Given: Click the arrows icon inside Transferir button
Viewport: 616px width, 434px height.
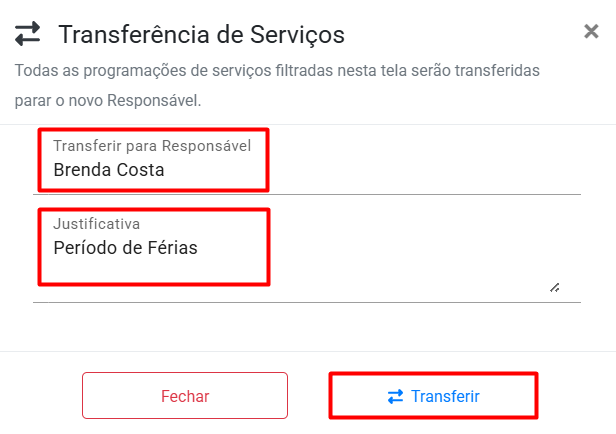Looking at the screenshot, I should [395, 396].
